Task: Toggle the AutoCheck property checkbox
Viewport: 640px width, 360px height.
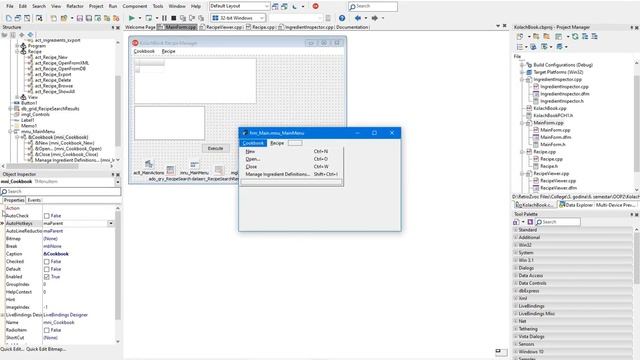Action: [47, 216]
